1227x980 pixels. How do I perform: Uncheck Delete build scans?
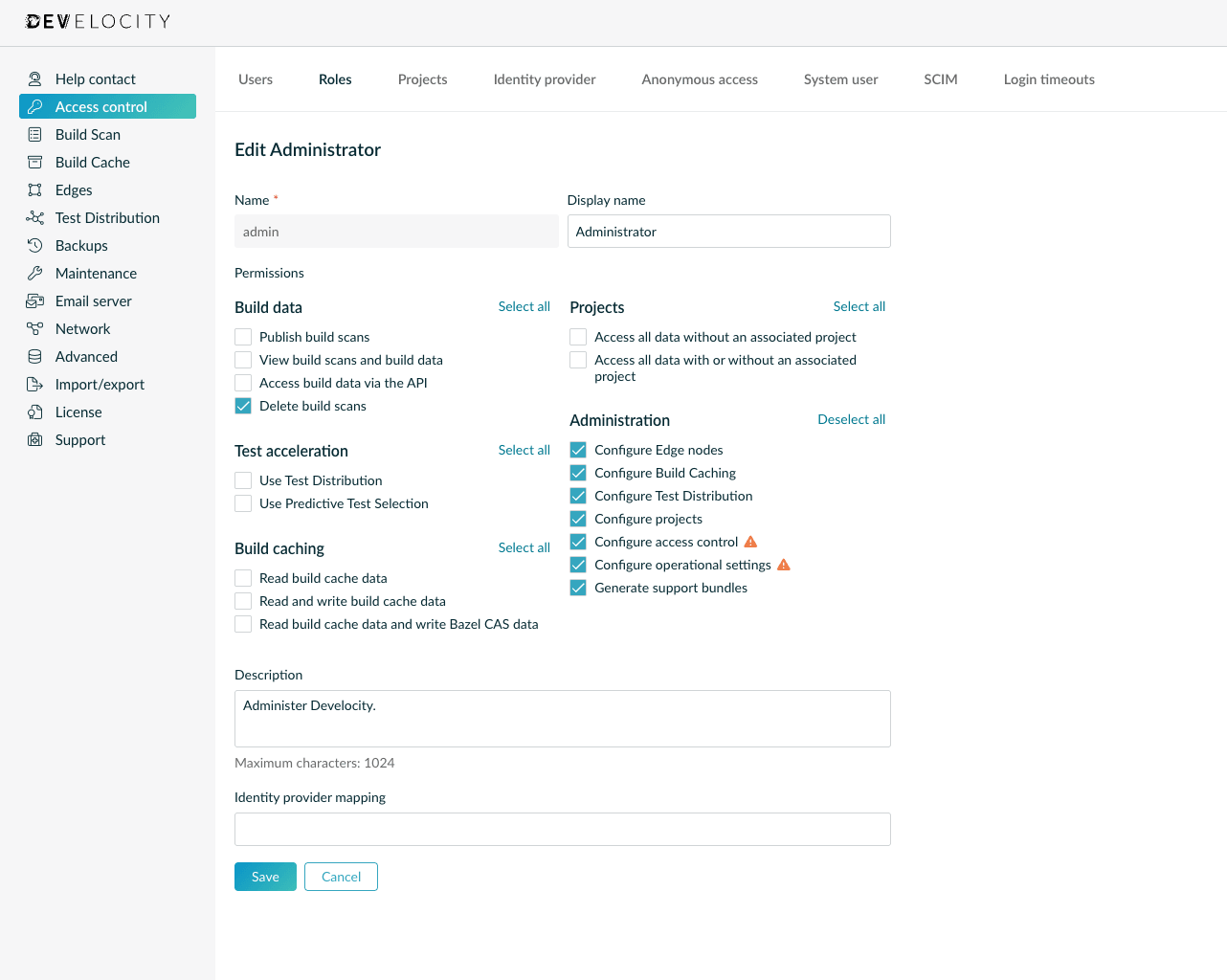[243, 406]
